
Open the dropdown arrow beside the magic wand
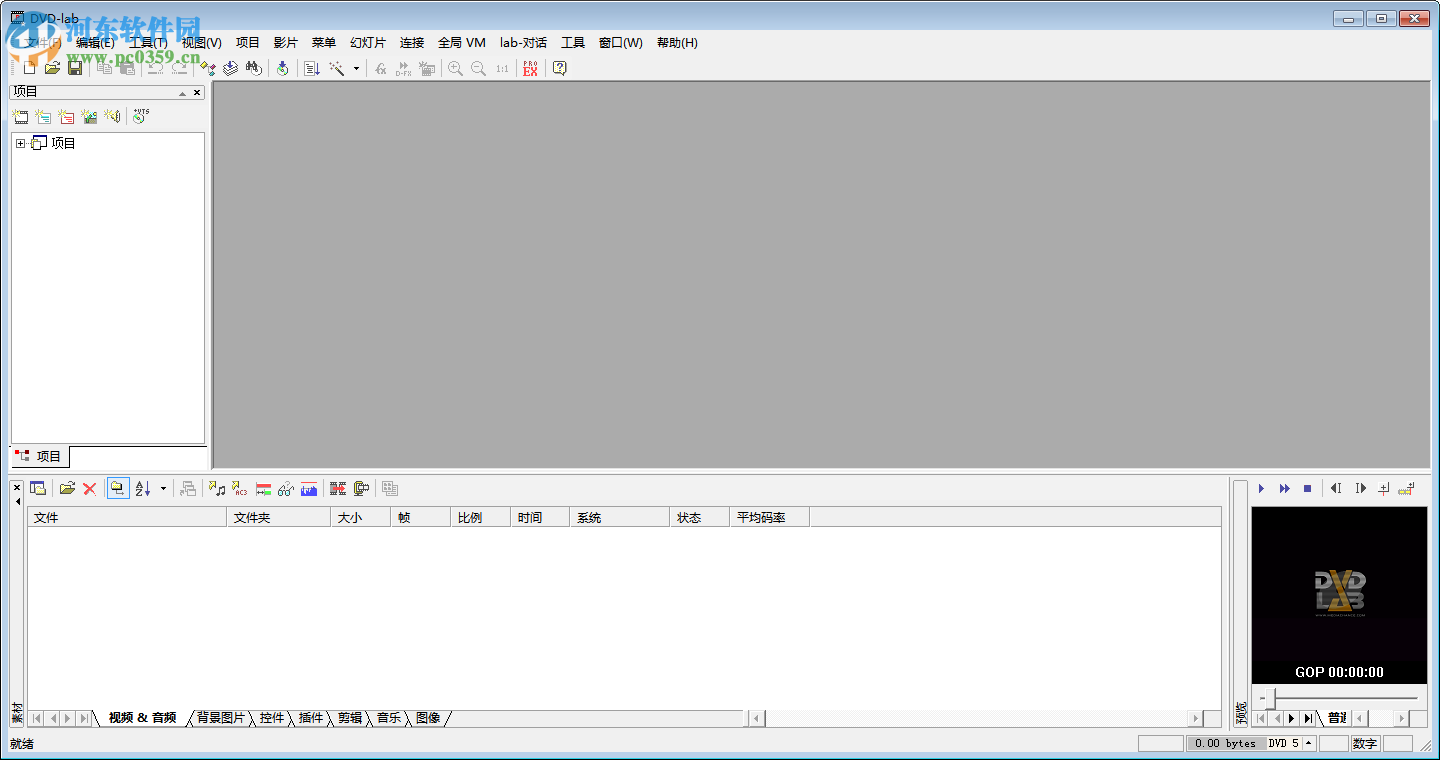pos(356,69)
